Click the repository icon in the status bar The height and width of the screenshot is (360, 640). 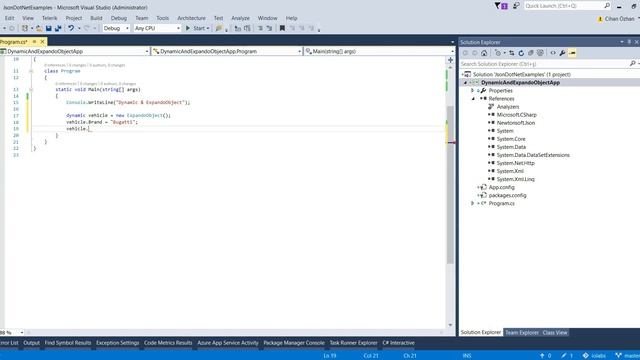(586, 356)
